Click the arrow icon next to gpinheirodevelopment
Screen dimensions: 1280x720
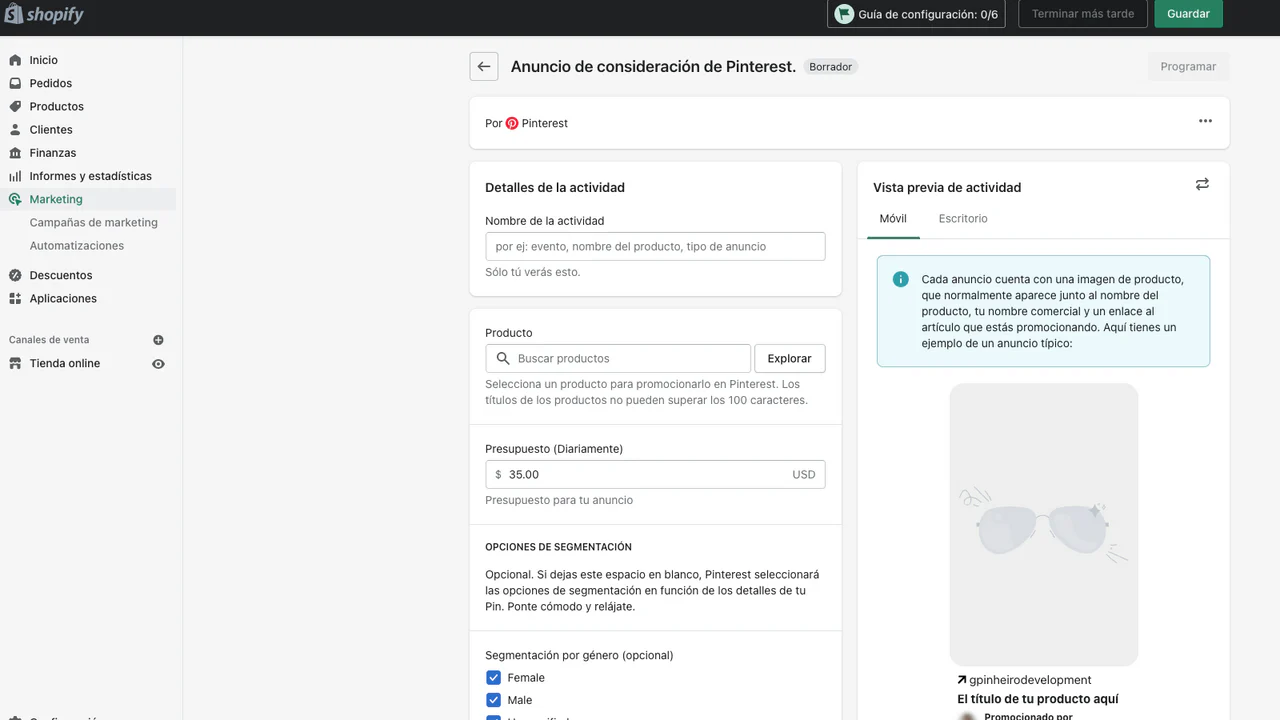click(962, 680)
